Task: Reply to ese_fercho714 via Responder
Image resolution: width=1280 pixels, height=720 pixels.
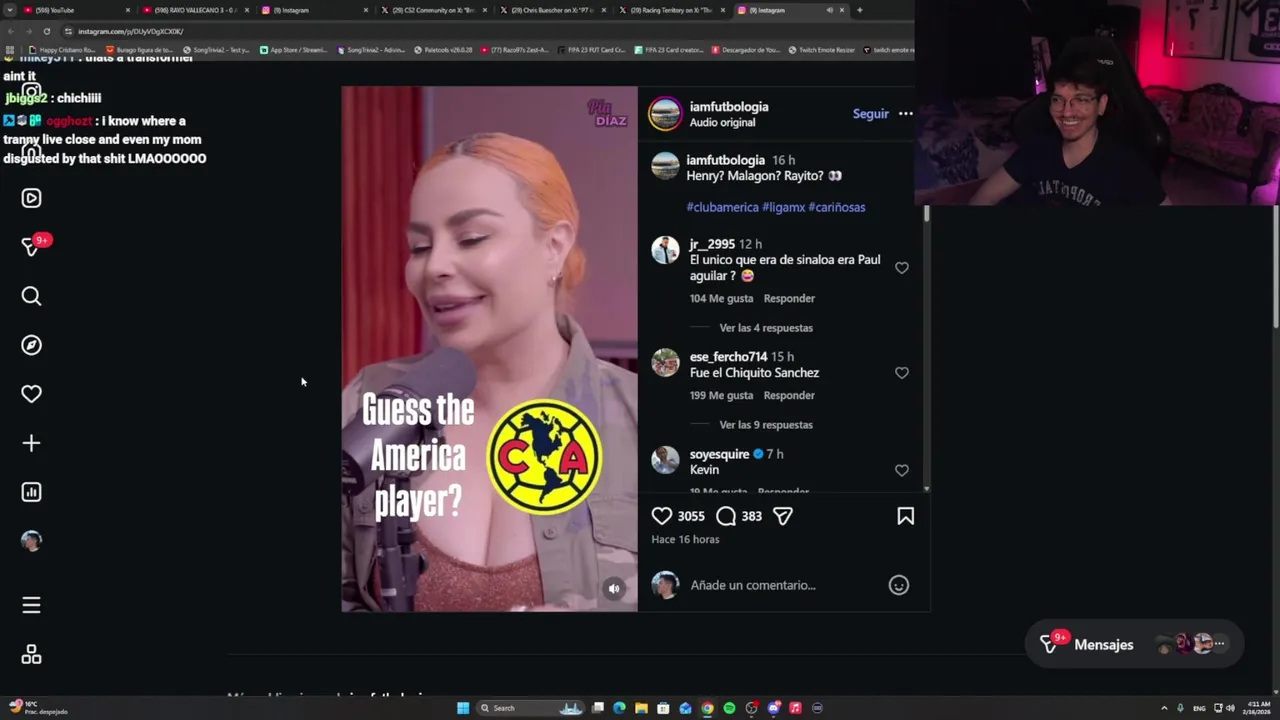Action: click(x=789, y=396)
